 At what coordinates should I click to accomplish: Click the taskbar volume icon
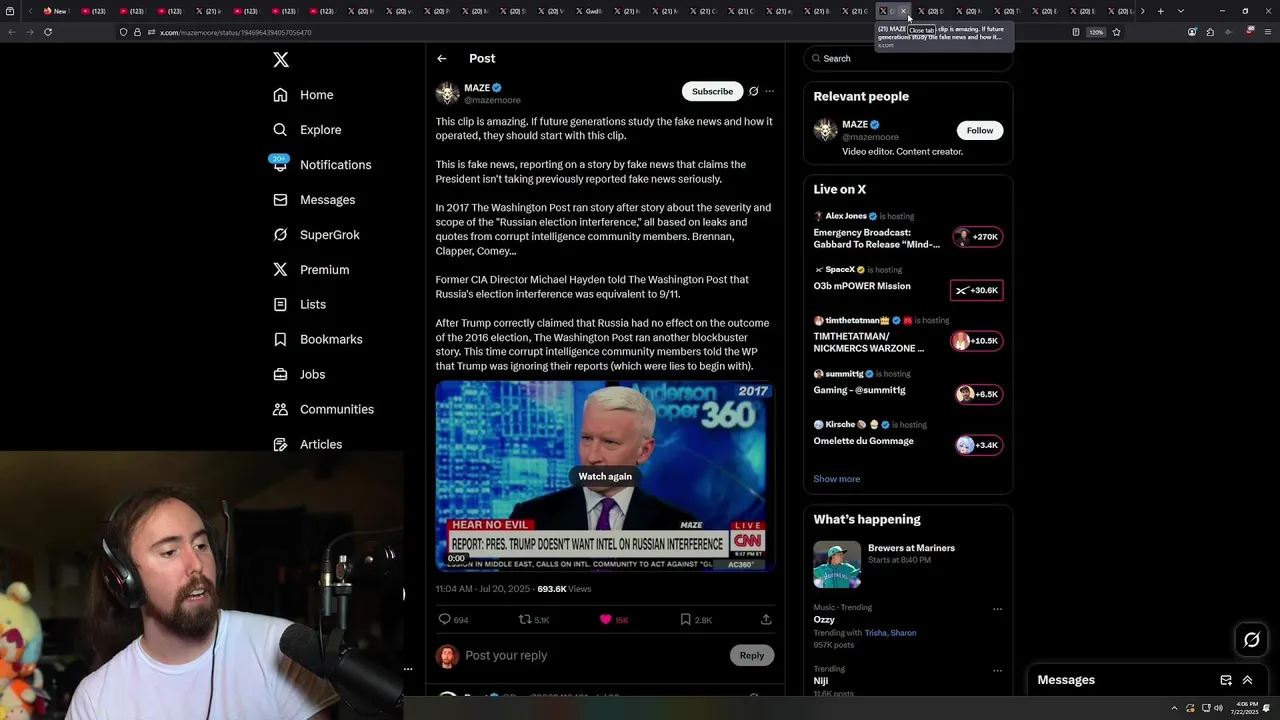(x=1218, y=708)
